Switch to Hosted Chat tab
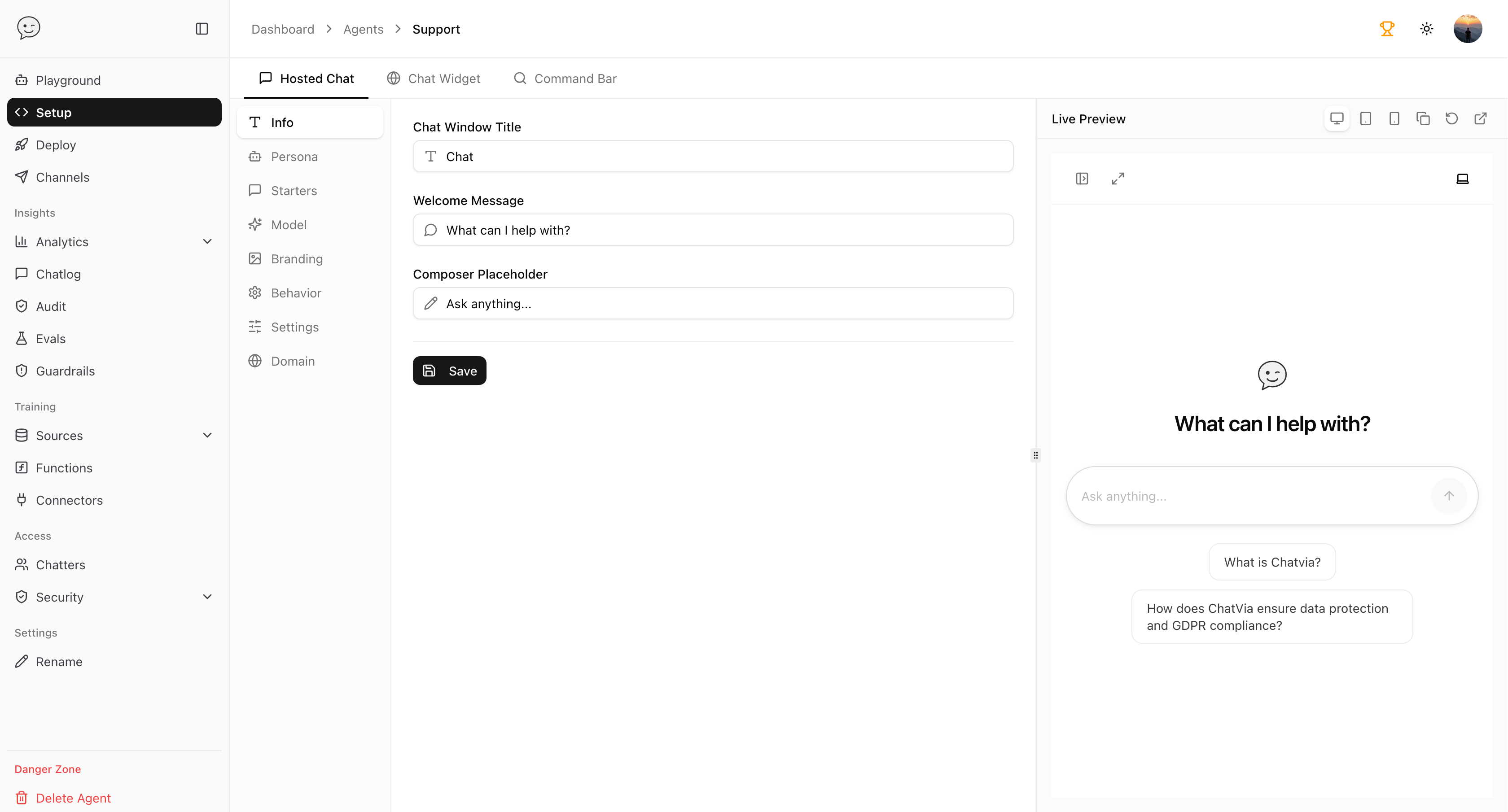 coord(306,79)
